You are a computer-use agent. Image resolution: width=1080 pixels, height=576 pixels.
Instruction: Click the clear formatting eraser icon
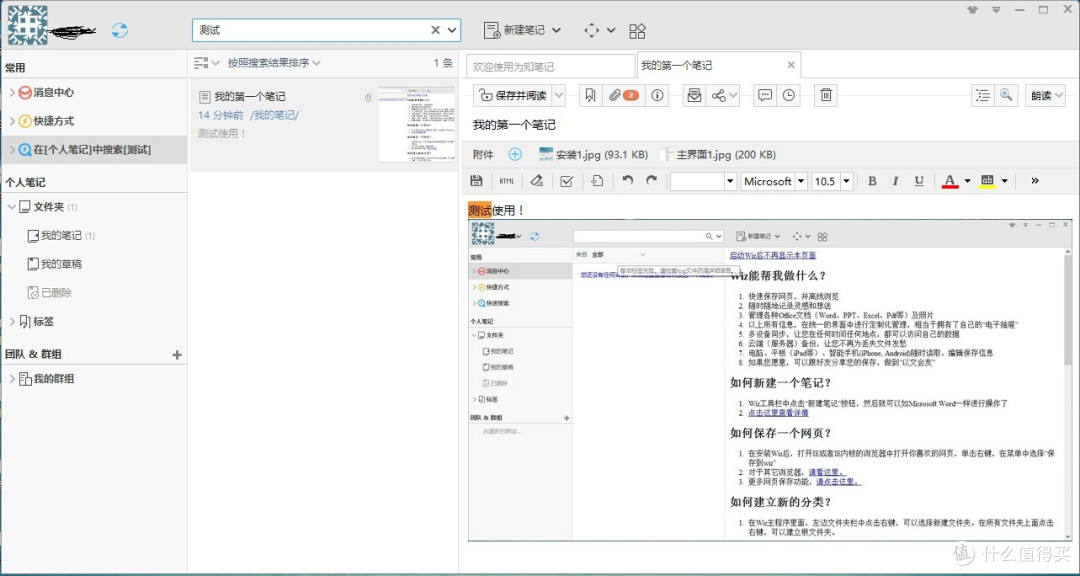pyautogui.click(x=537, y=181)
